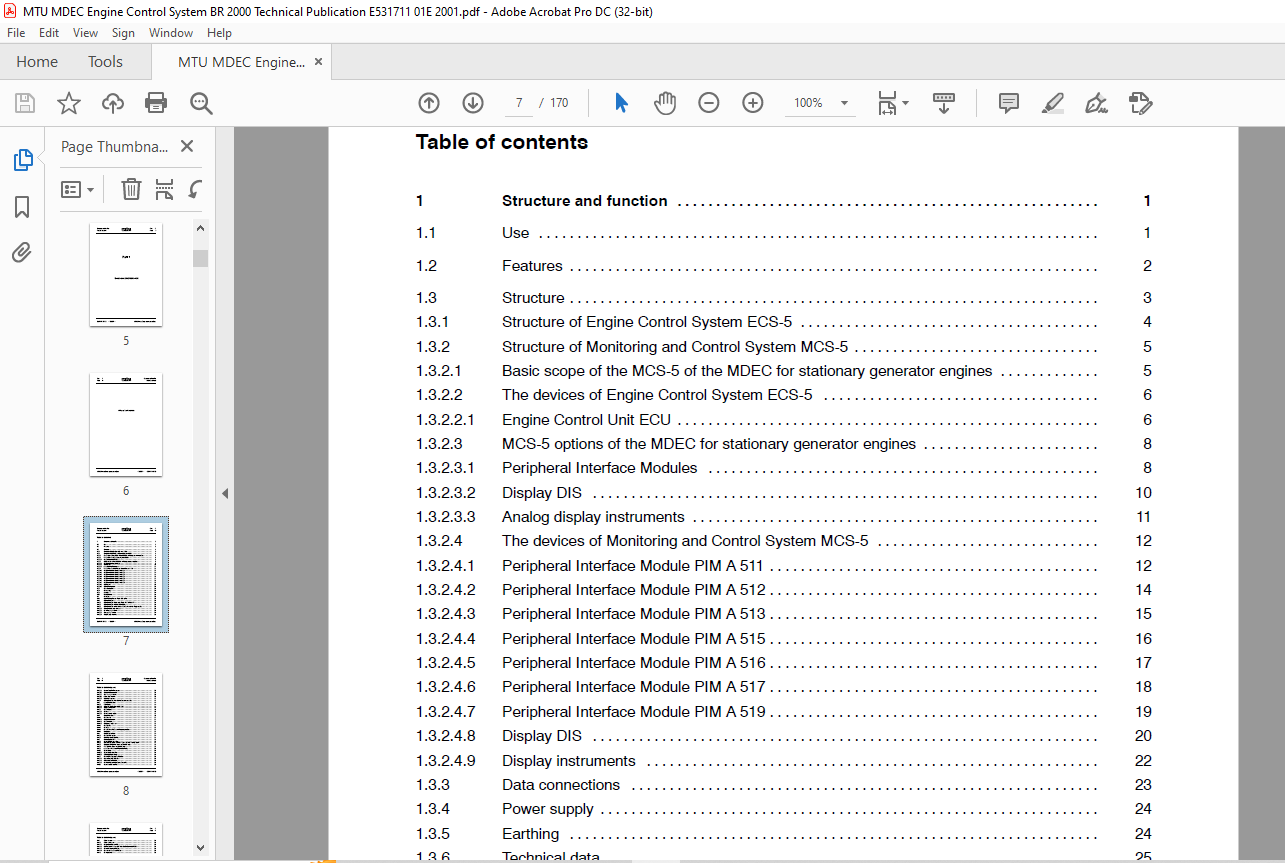Print the document with printer icon
This screenshot has width=1285, height=863.
point(156,103)
